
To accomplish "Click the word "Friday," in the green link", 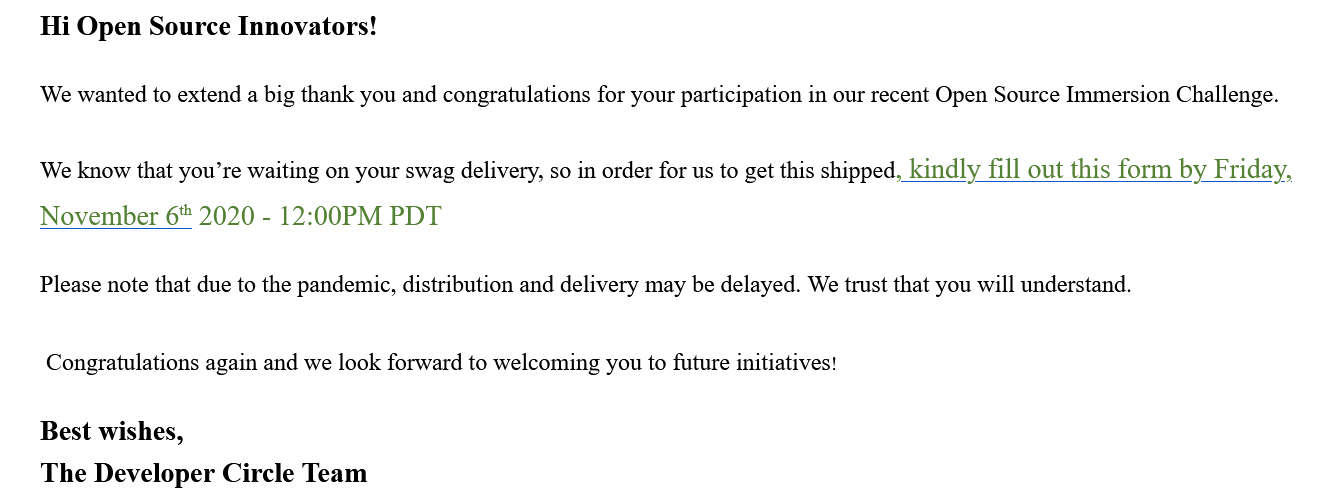I will (x=1252, y=170).
